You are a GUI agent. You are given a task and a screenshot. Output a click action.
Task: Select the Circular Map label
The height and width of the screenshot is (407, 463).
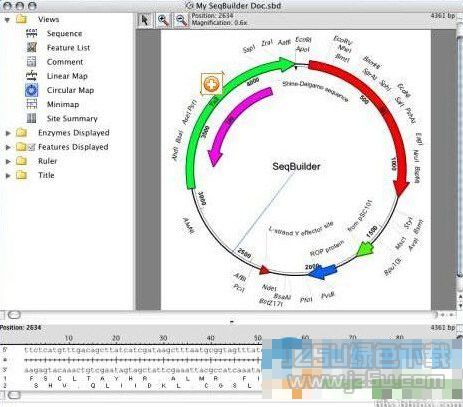(70, 90)
